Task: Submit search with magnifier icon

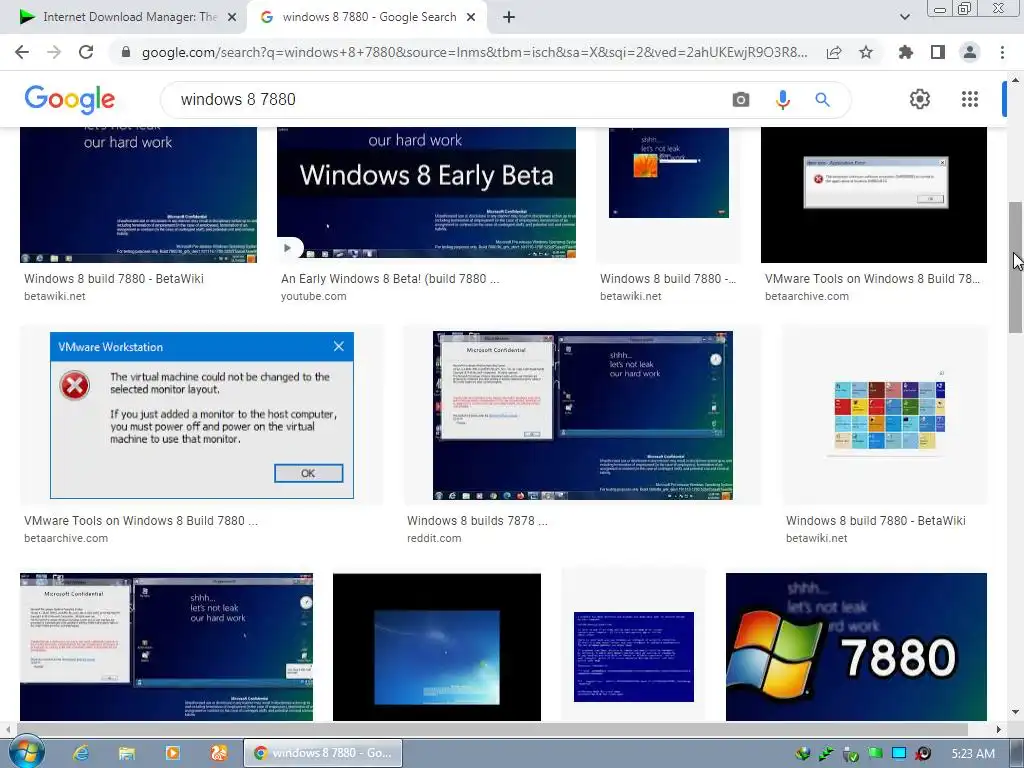Action: 822,99
